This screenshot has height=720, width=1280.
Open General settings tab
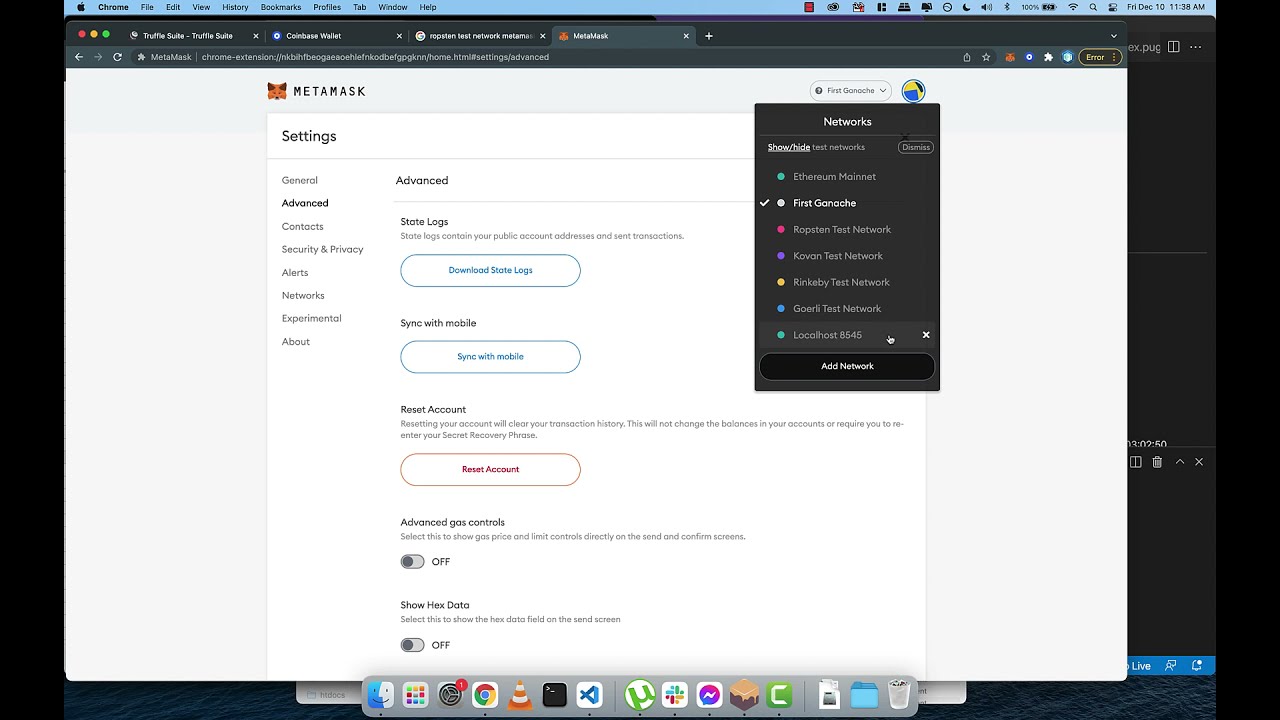tap(300, 180)
